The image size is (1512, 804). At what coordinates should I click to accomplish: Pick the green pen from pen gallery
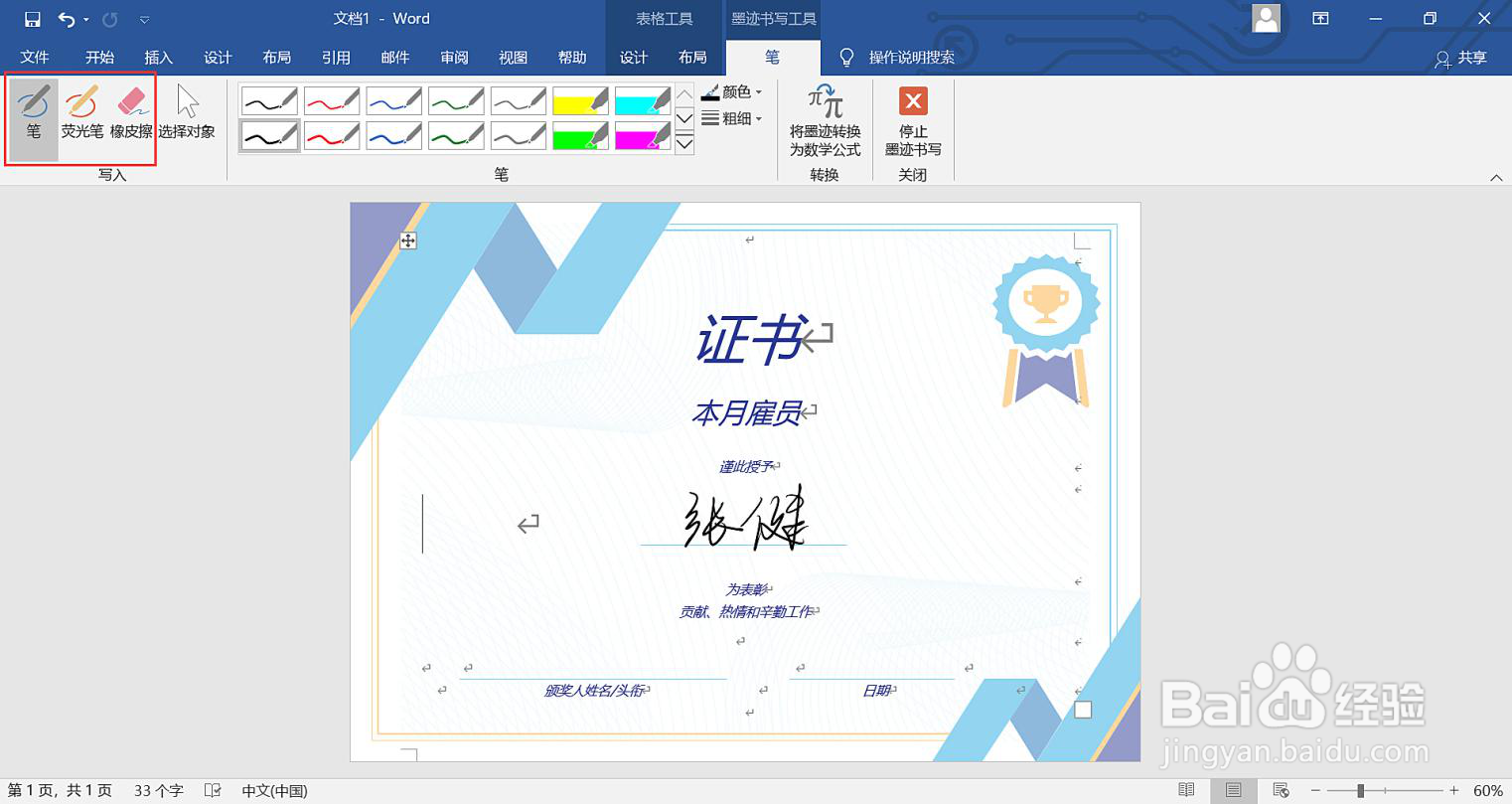point(456,99)
